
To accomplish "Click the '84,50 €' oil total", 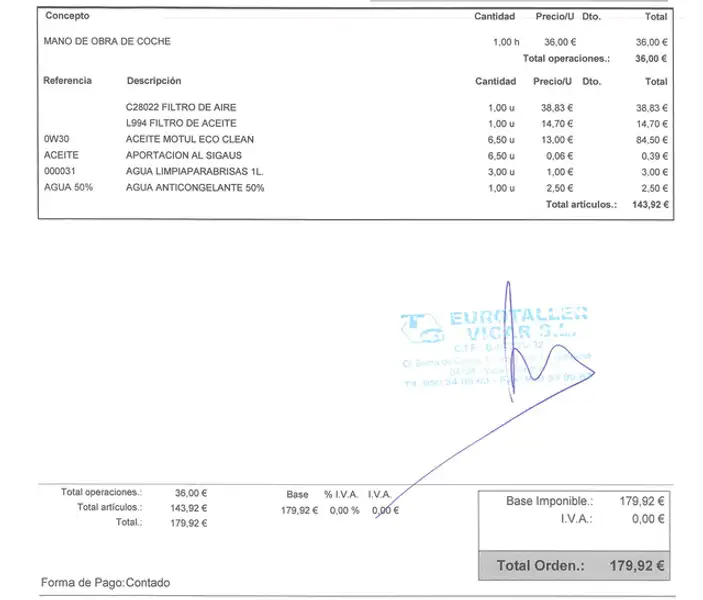I will click(x=651, y=140).
